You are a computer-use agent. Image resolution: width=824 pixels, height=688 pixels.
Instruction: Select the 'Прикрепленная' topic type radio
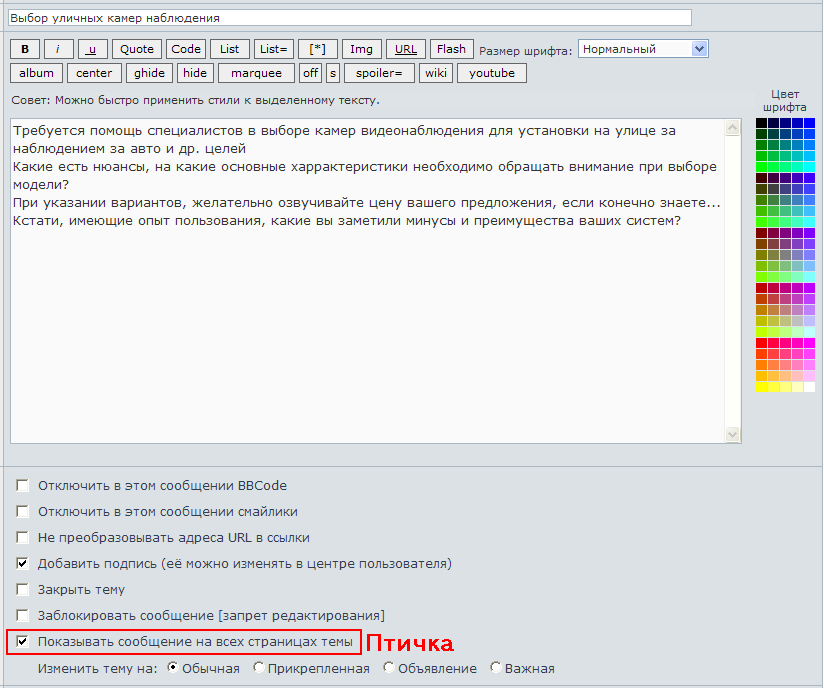(x=259, y=668)
